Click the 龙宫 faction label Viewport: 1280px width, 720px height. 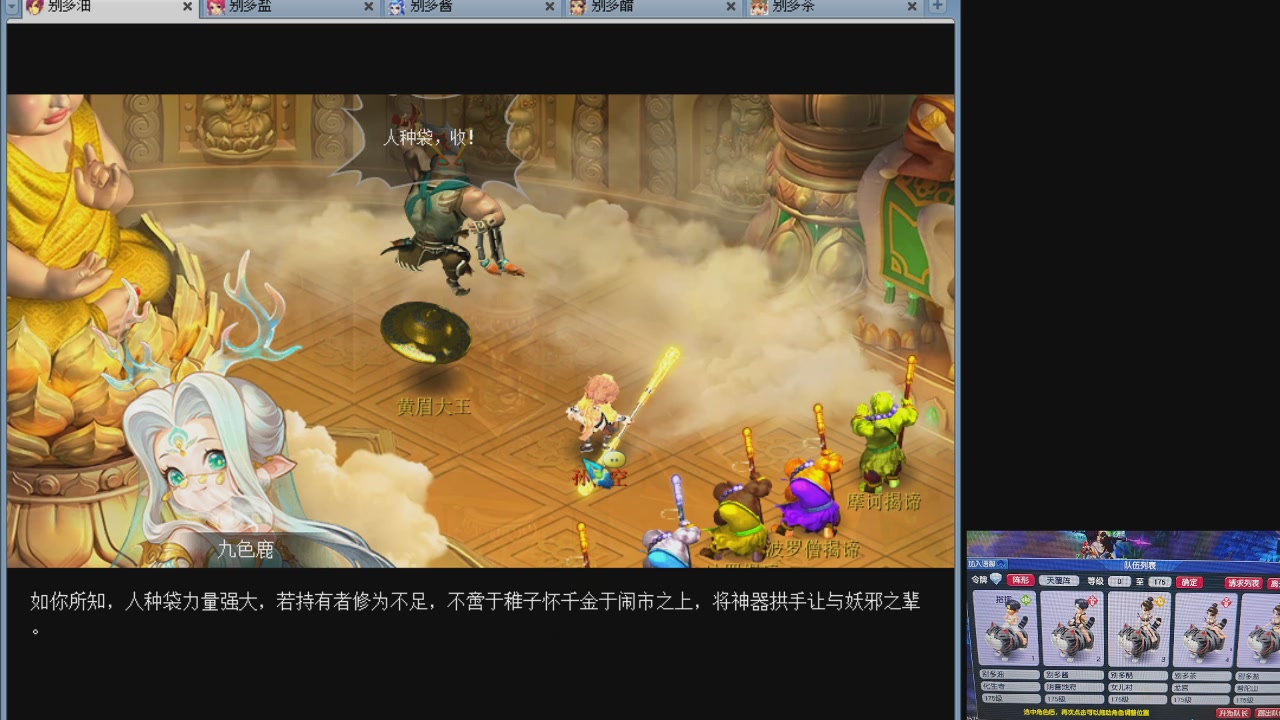(1202, 687)
